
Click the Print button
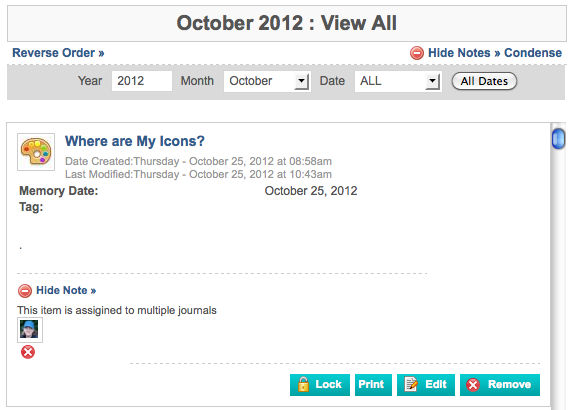[373, 385]
